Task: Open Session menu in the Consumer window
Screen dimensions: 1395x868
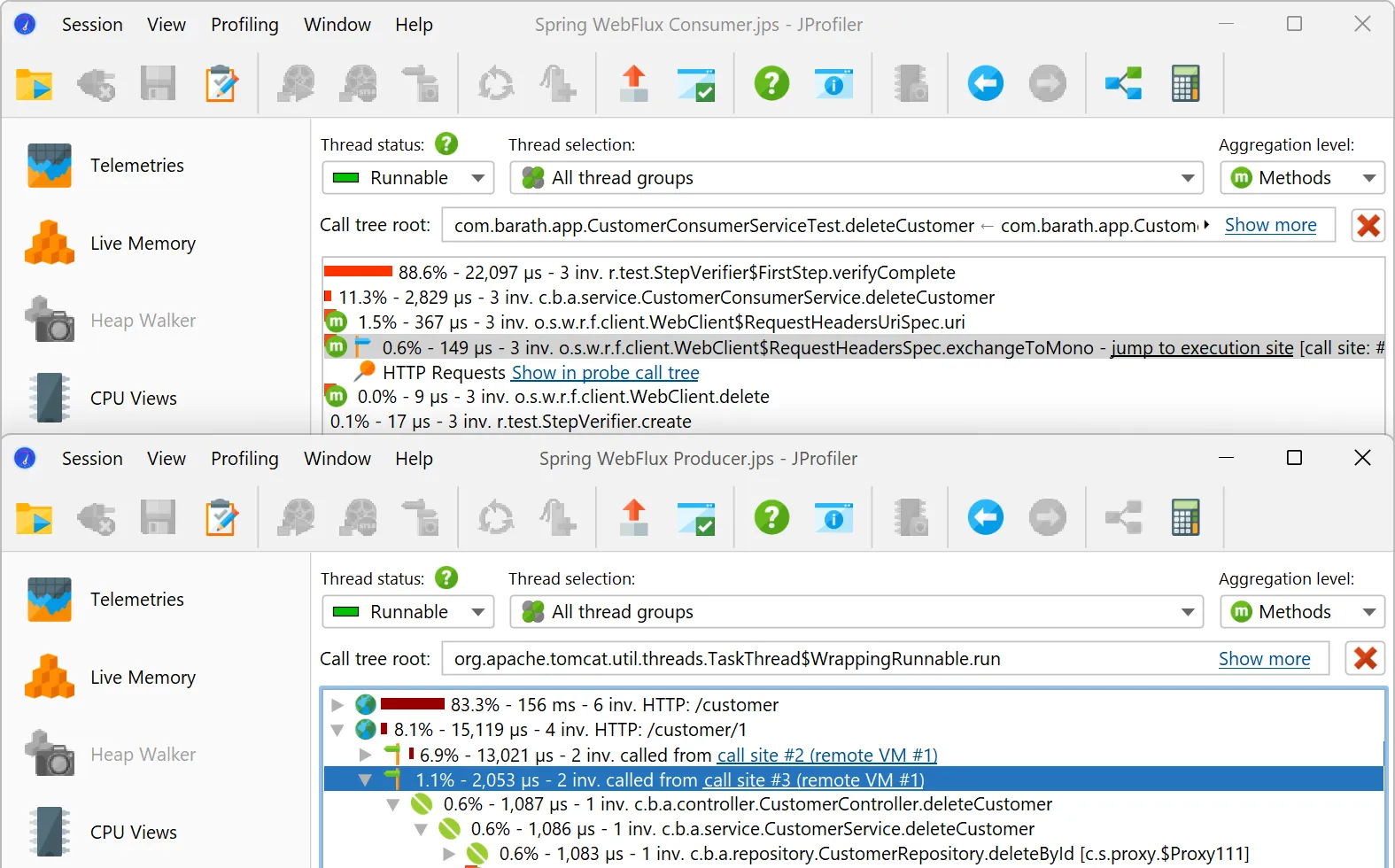Action: click(92, 25)
